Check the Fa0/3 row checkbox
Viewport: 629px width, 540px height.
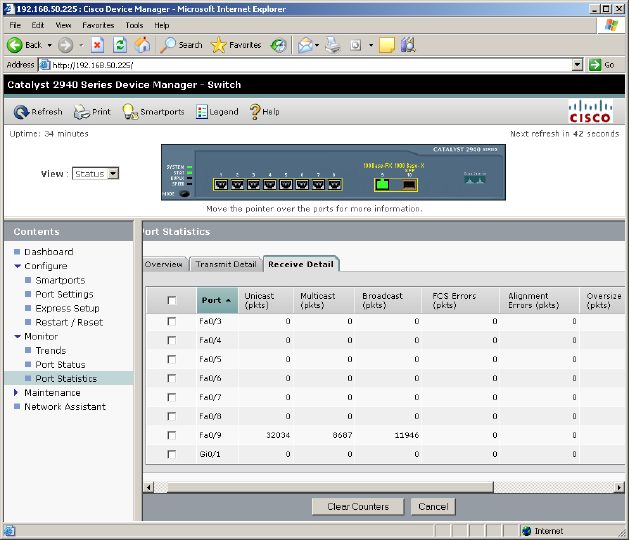tap(172, 321)
